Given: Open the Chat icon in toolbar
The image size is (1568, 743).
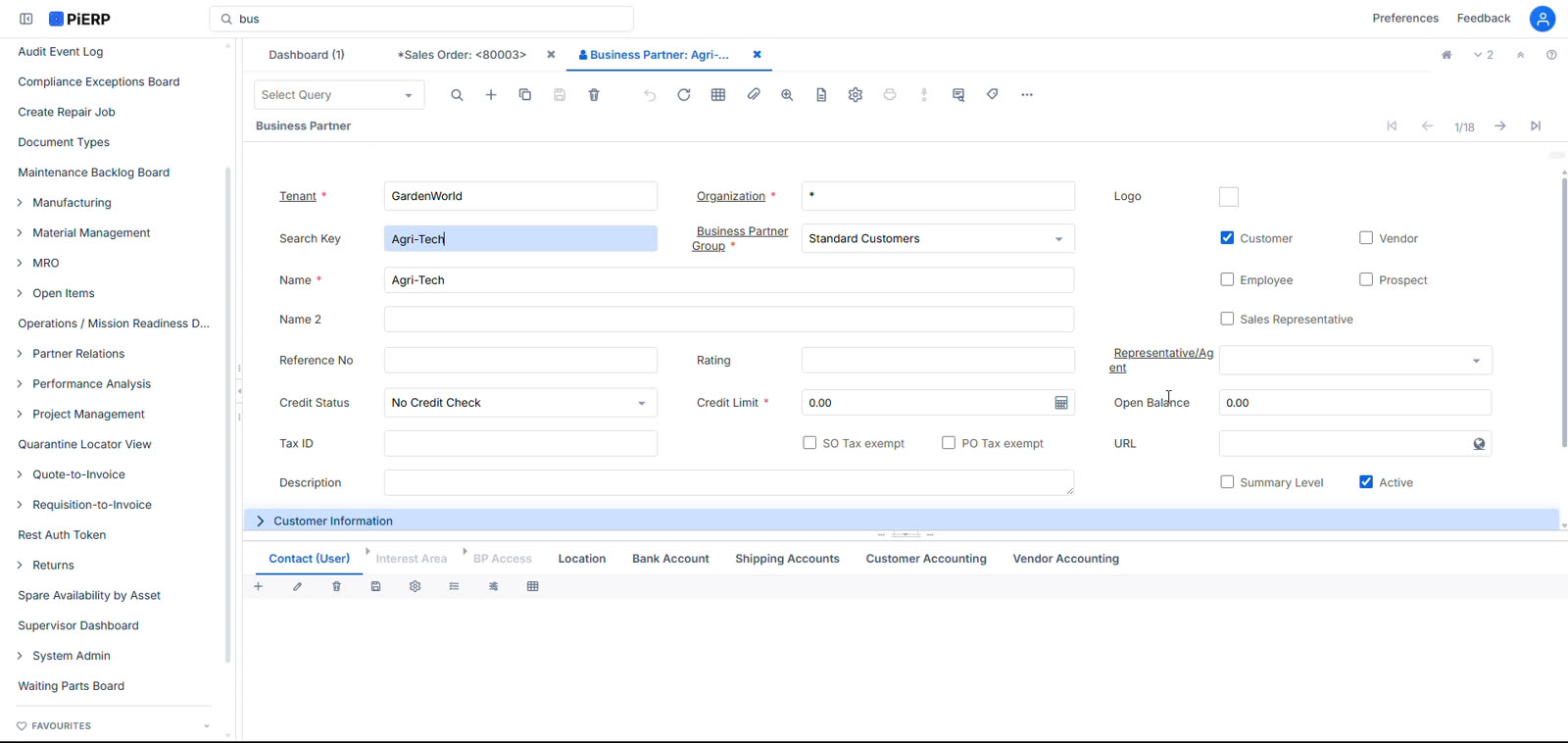Looking at the screenshot, I should 958,95.
